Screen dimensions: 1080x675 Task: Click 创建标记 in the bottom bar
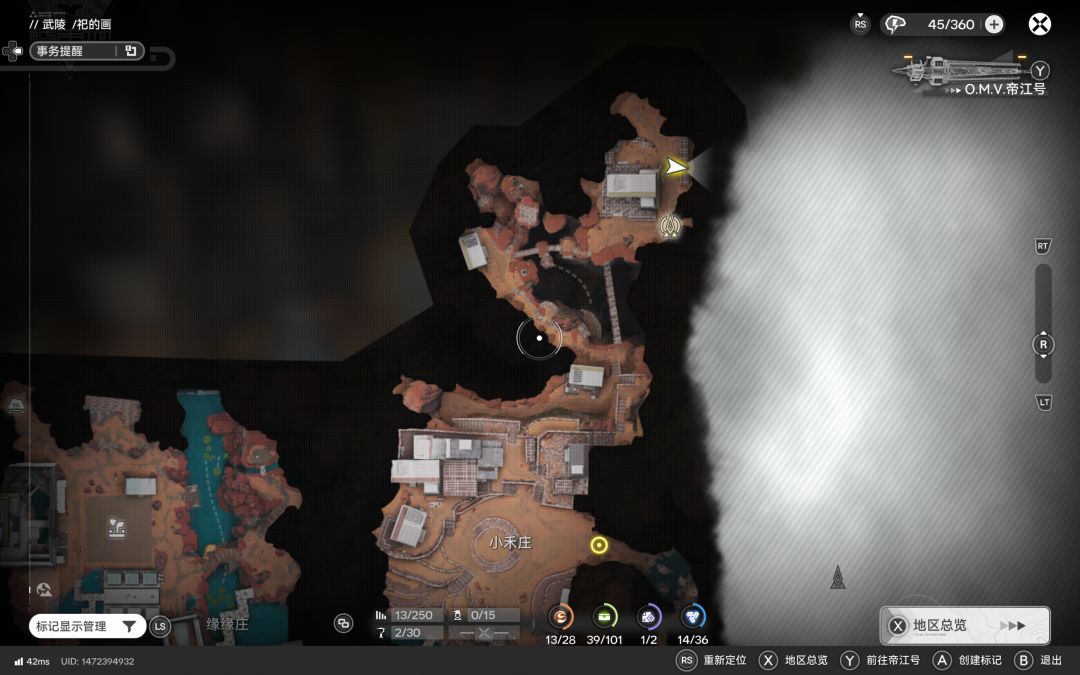980,660
